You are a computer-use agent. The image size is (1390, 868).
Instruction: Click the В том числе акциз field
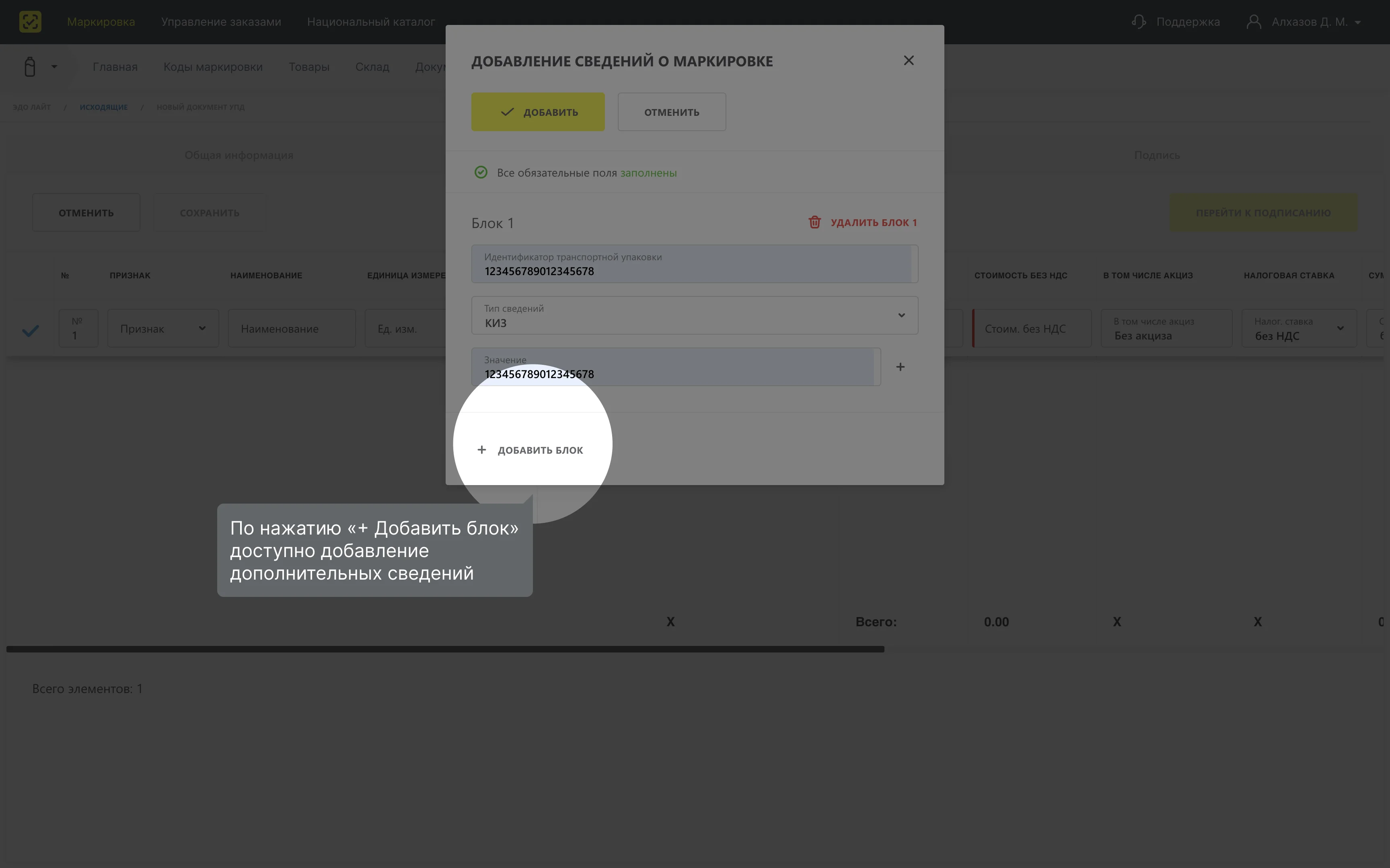tap(1166, 328)
